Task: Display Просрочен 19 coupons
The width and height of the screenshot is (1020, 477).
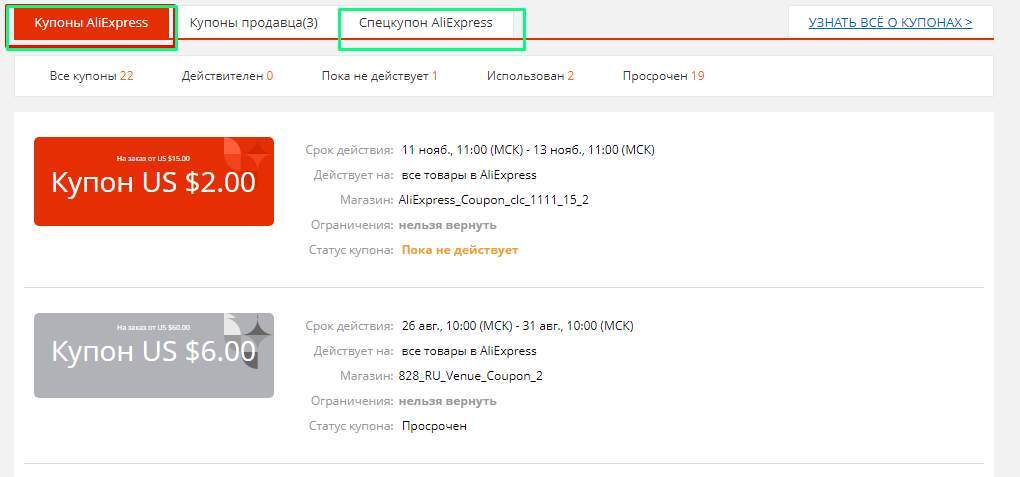Action: 663,76
